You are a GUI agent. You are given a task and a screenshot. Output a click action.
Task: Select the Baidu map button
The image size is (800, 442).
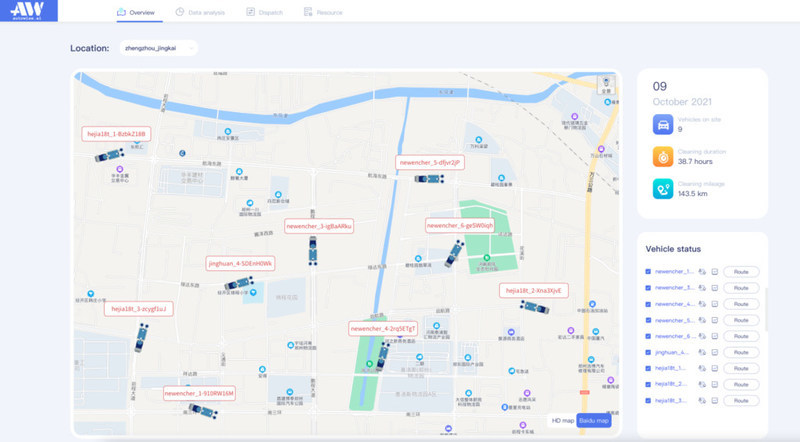click(x=594, y=420)
